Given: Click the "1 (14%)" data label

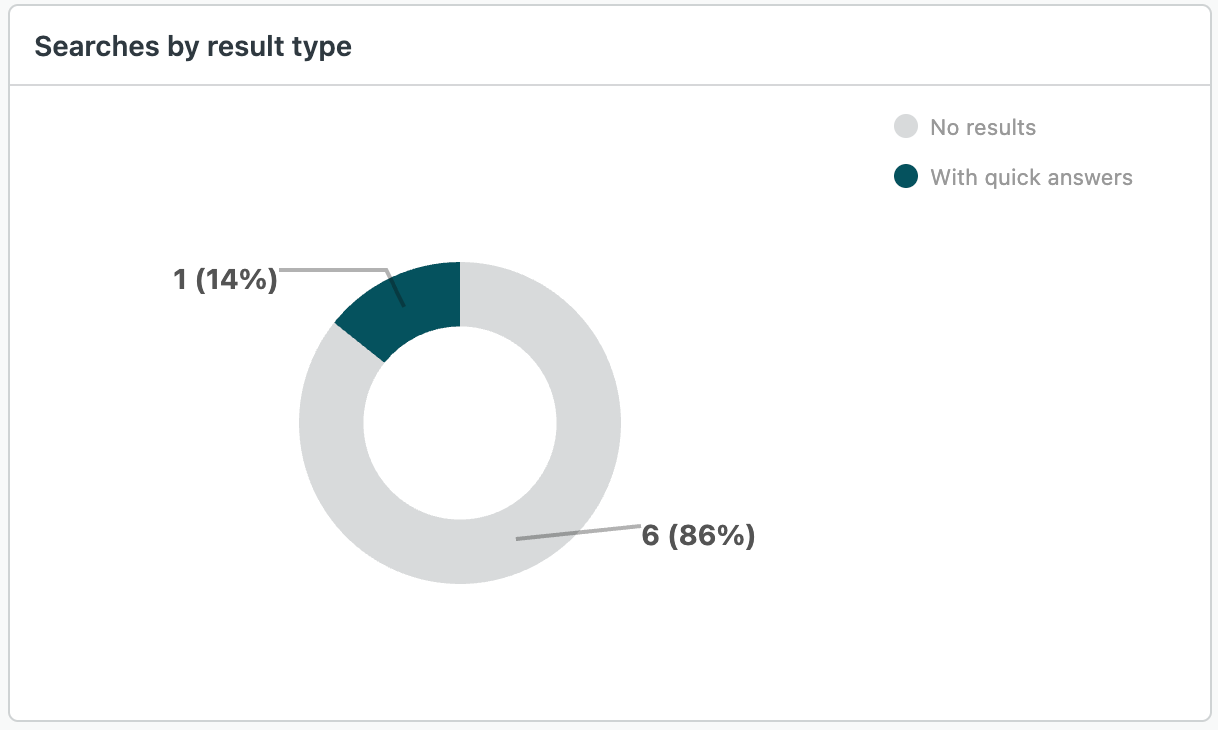Looking at the screenshot, I should (225, 279).
